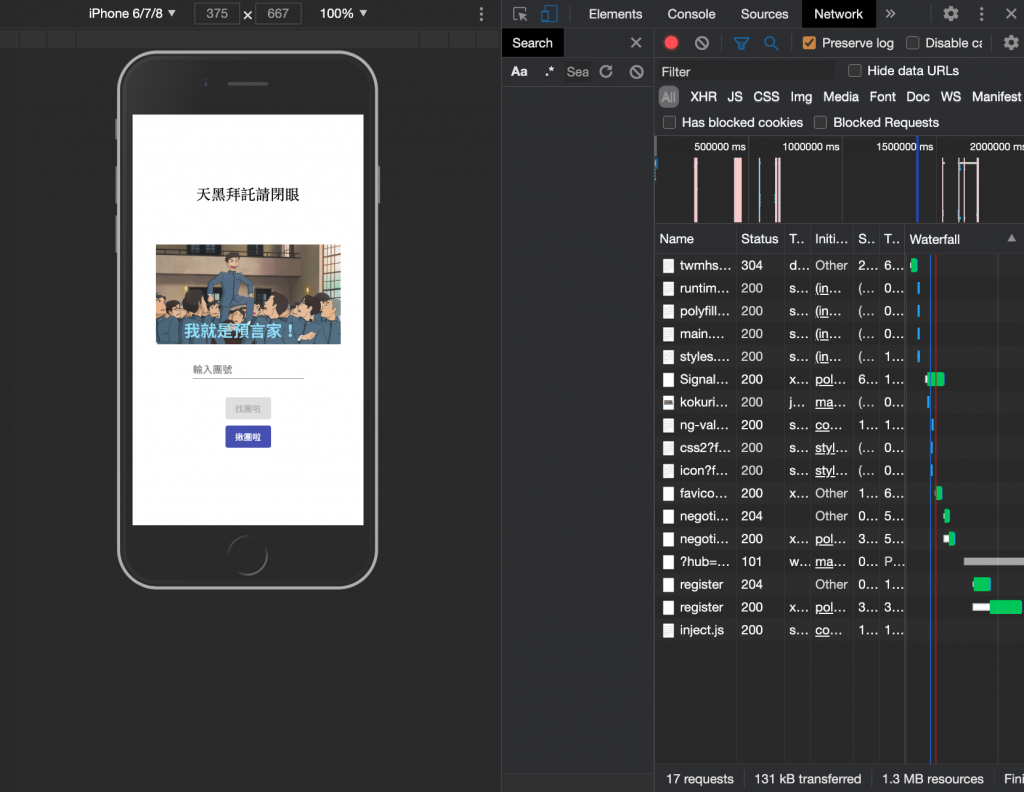Viewport: 1024px width, 792px height.
Task: Edit the device width 375 field
Action: (x=216, y=14)
